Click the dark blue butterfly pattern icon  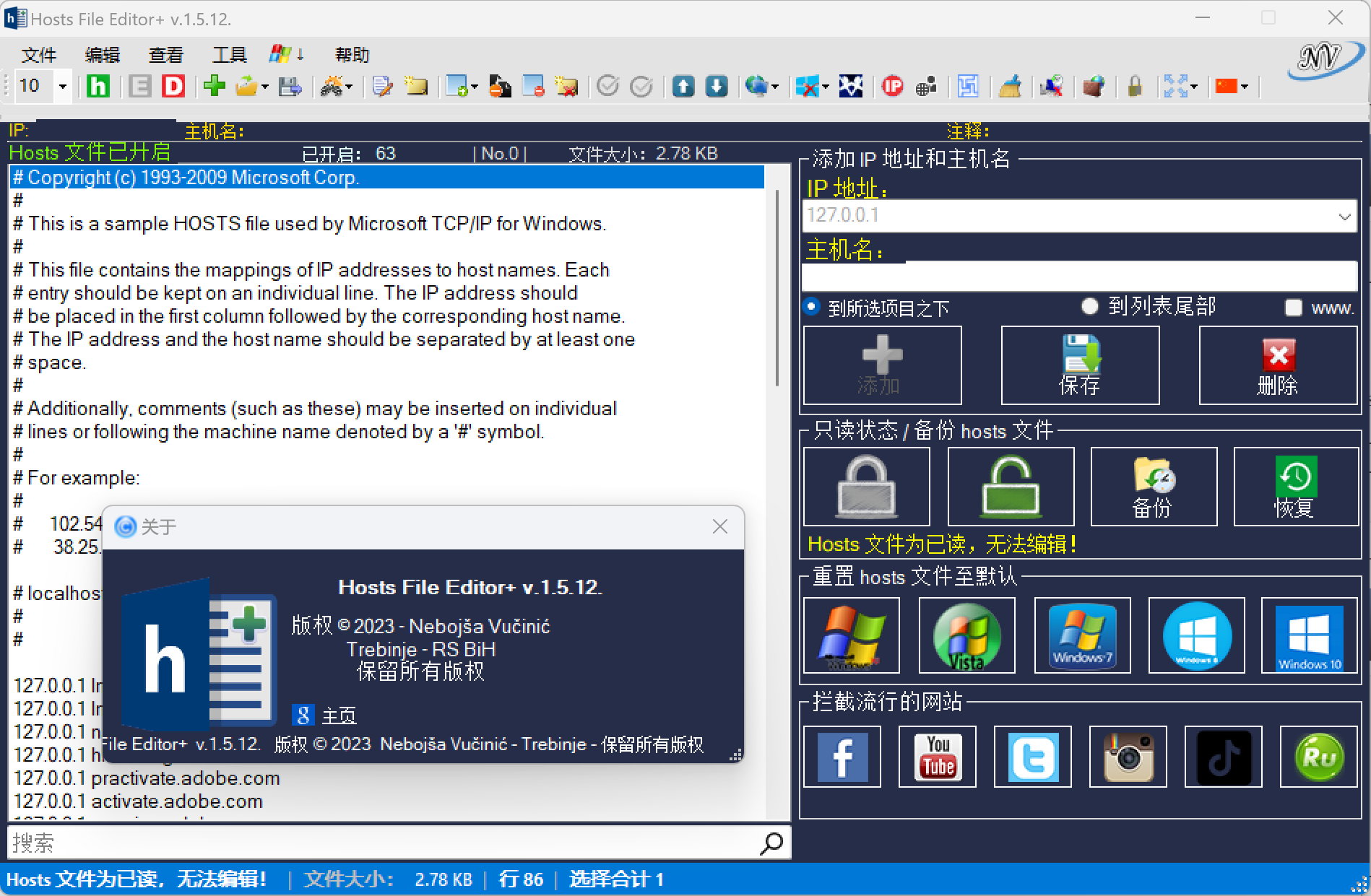851,87
